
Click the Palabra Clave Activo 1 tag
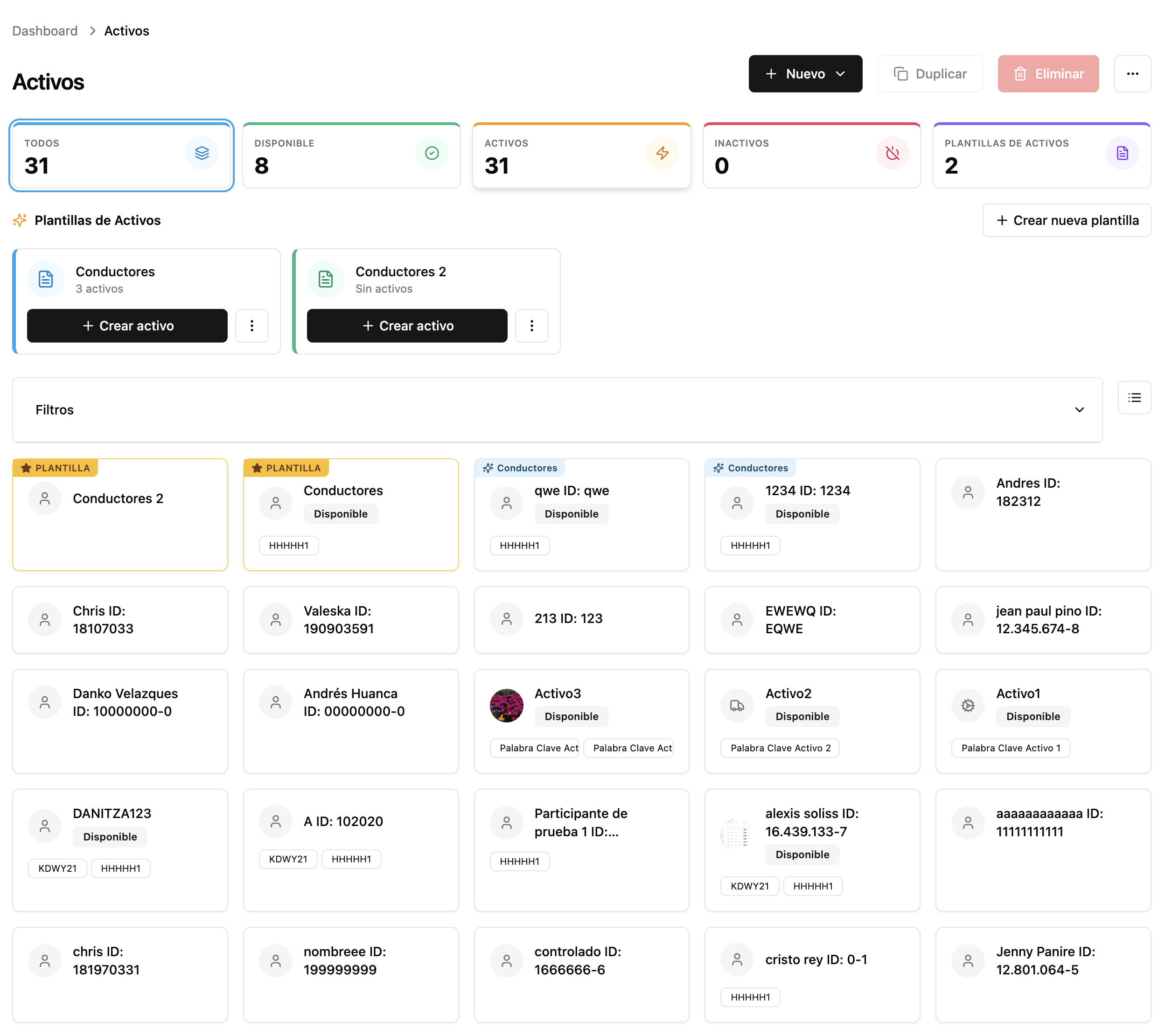pos(1010,748)
